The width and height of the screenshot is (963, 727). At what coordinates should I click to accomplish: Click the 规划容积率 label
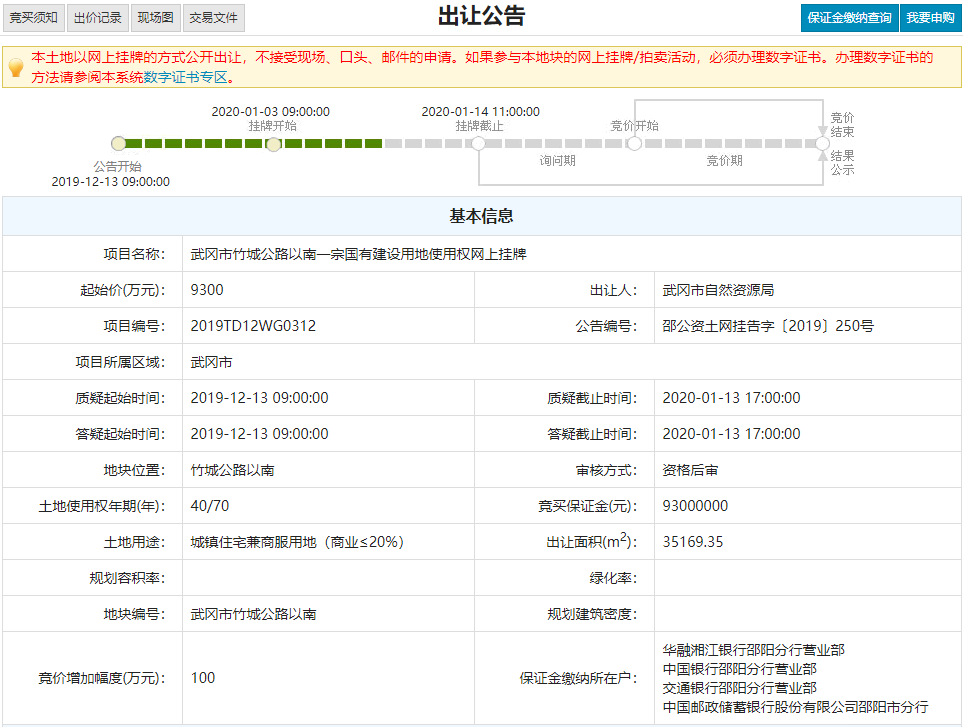tap(127, 578)
